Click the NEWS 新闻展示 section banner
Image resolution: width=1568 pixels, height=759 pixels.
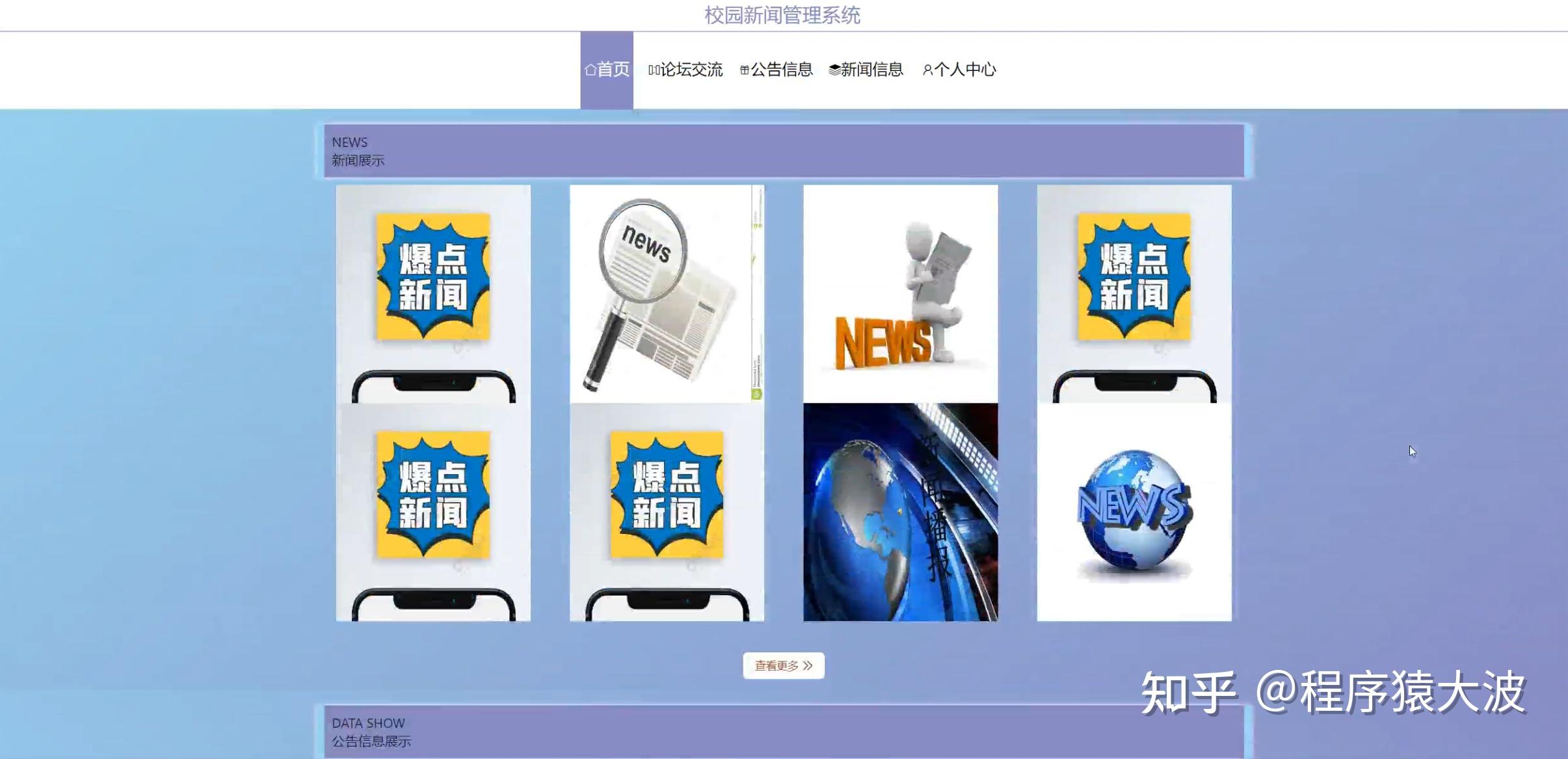pyautogui.click(x=784, y=150)
